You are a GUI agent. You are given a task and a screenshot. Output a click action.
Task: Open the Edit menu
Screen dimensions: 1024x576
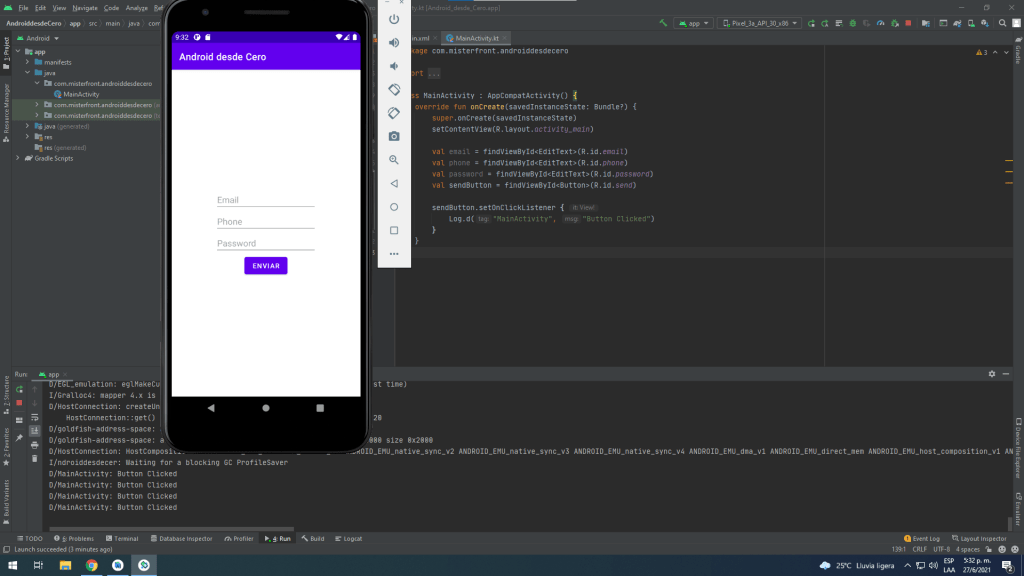pos(40,8)
